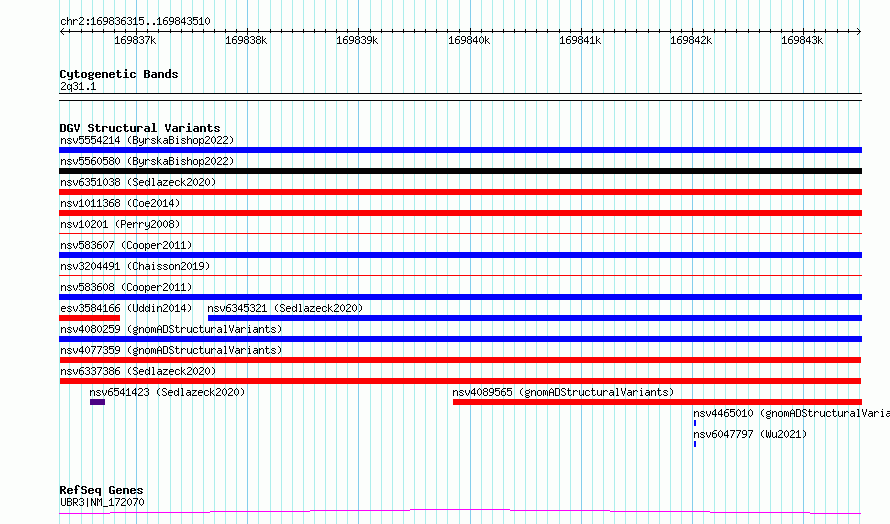Select the blue bar under nsv583607

(460, 255)
